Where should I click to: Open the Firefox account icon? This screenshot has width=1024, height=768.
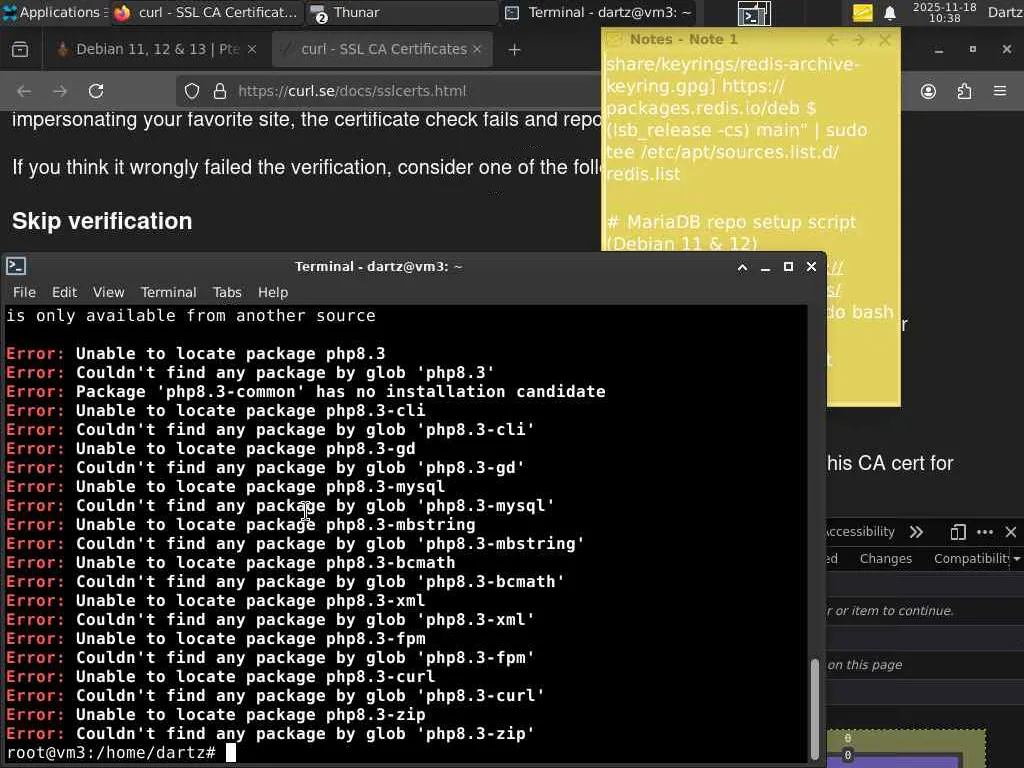928,91
